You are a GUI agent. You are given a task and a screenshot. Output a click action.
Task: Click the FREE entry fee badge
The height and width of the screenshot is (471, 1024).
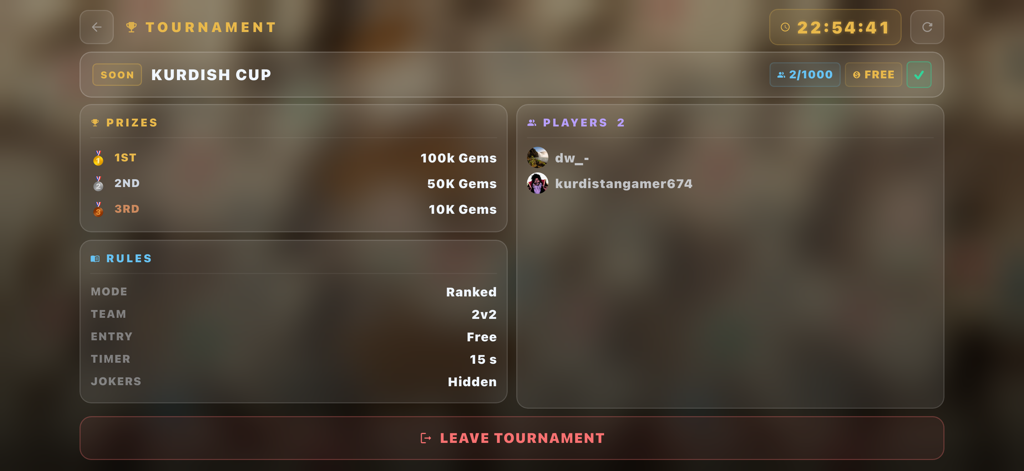(x=873, y=74)
